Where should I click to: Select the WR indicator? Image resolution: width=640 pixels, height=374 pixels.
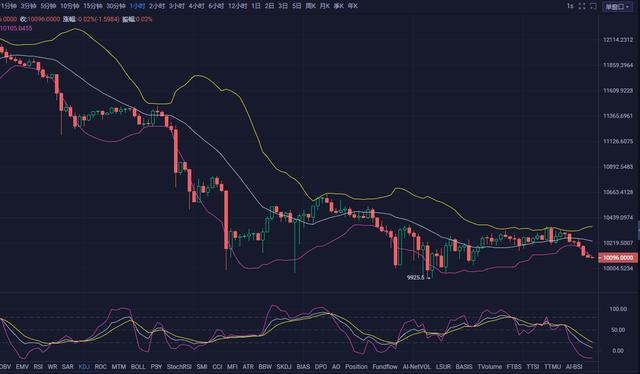52,367
